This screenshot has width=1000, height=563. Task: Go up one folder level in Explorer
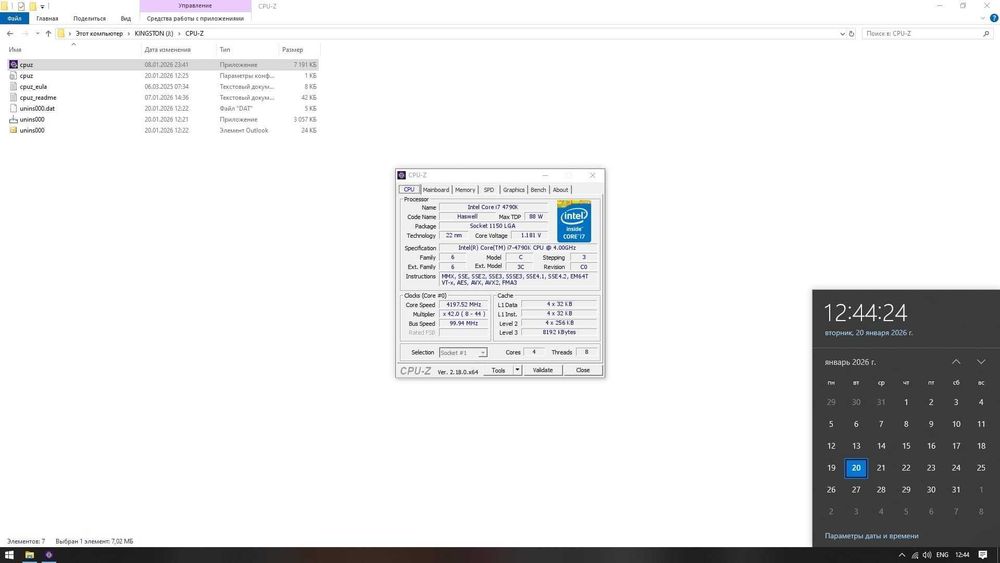pos(48,33)
